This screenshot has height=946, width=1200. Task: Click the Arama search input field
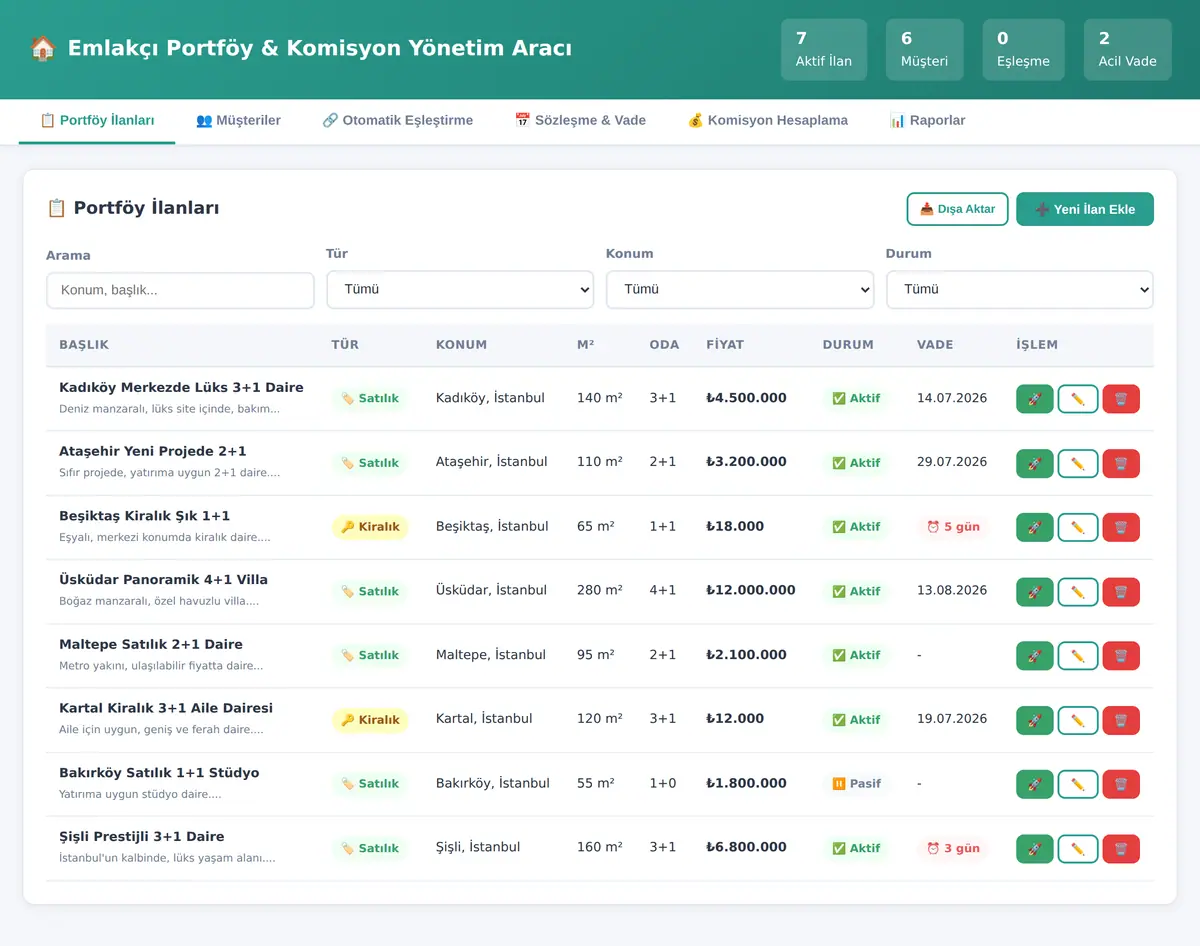point(180,291)
